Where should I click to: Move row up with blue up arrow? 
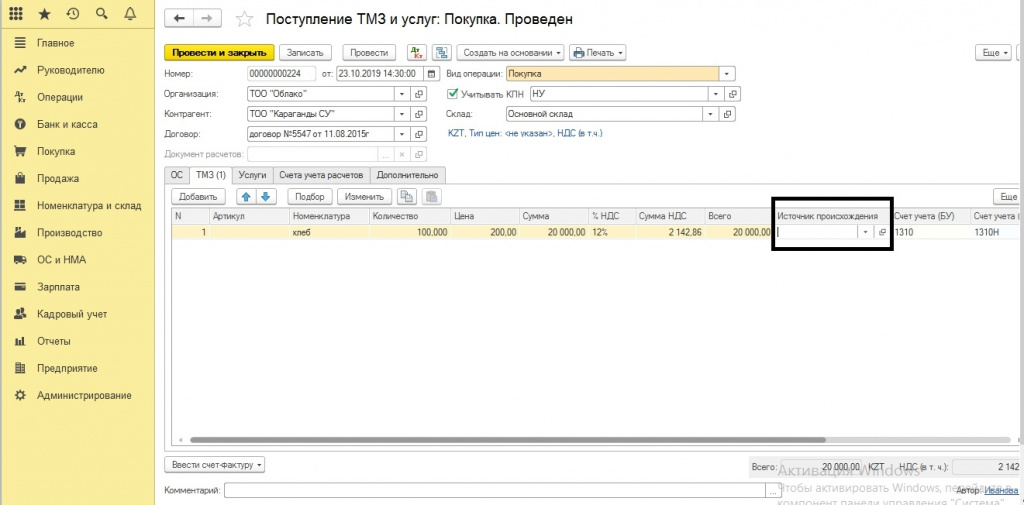[x=246, y=196]
